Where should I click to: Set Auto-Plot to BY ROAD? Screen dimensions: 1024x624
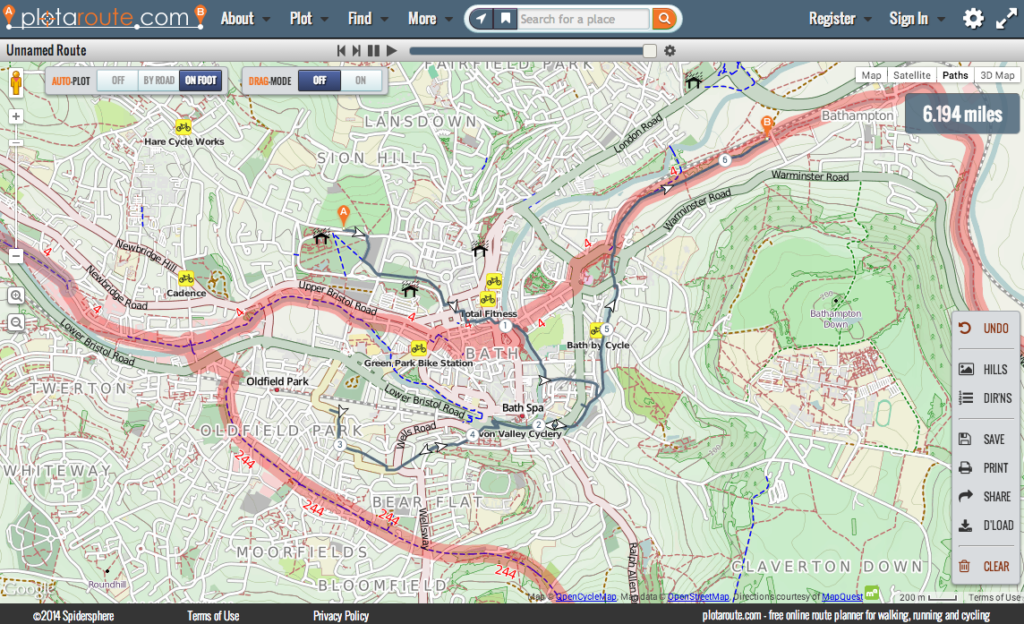click(159, 80)
